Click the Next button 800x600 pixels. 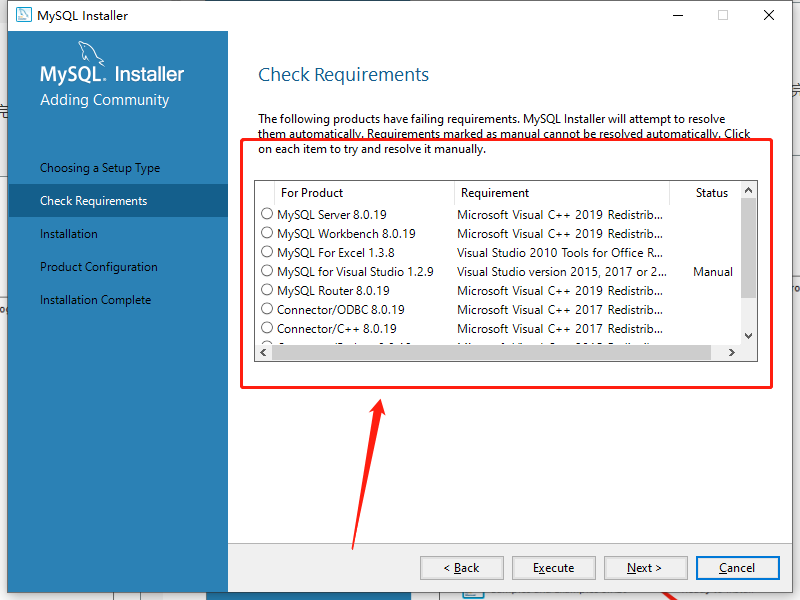pyautogui.click(x=645, y=568)
